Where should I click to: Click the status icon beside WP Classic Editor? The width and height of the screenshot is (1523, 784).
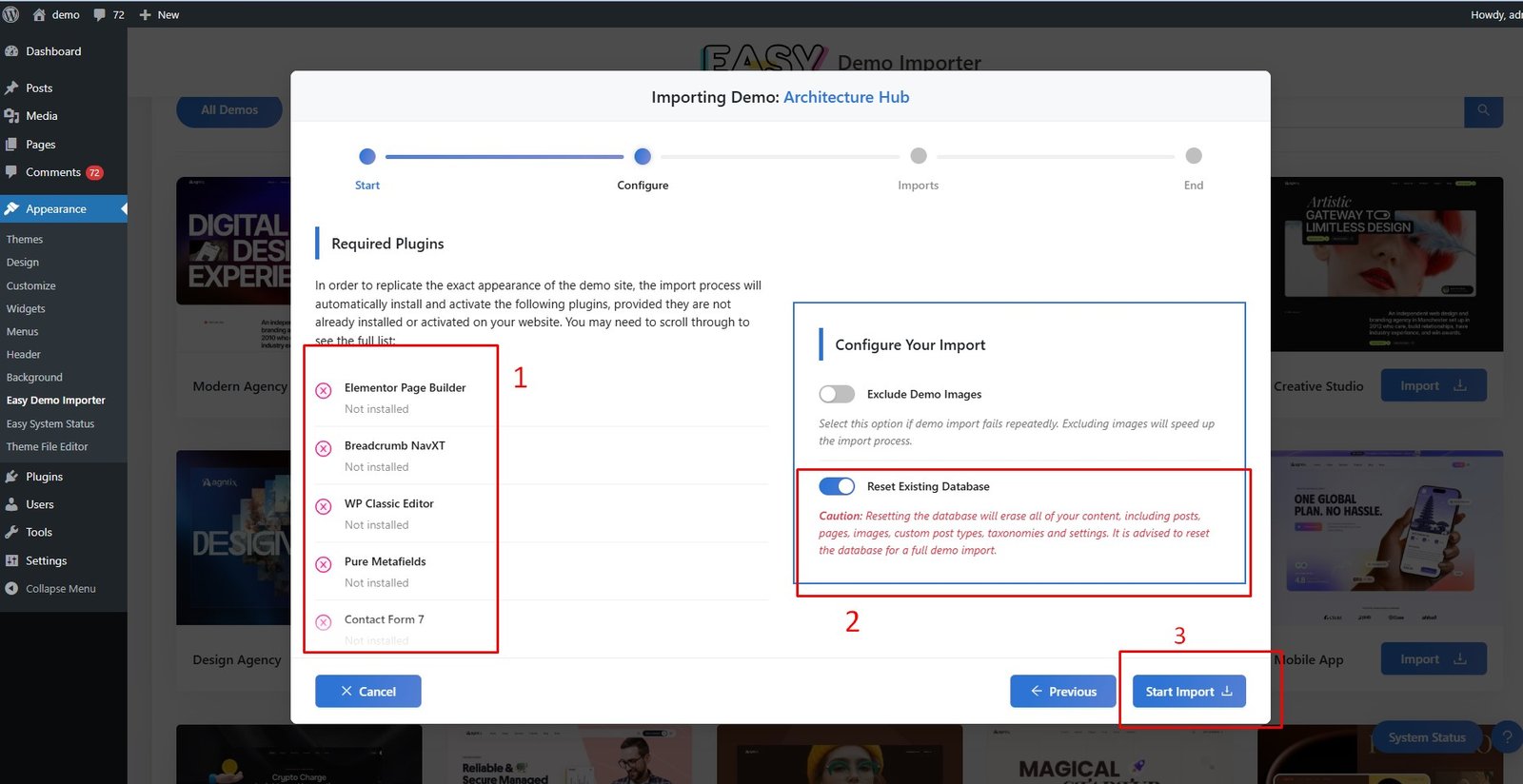tap(324, 506)
